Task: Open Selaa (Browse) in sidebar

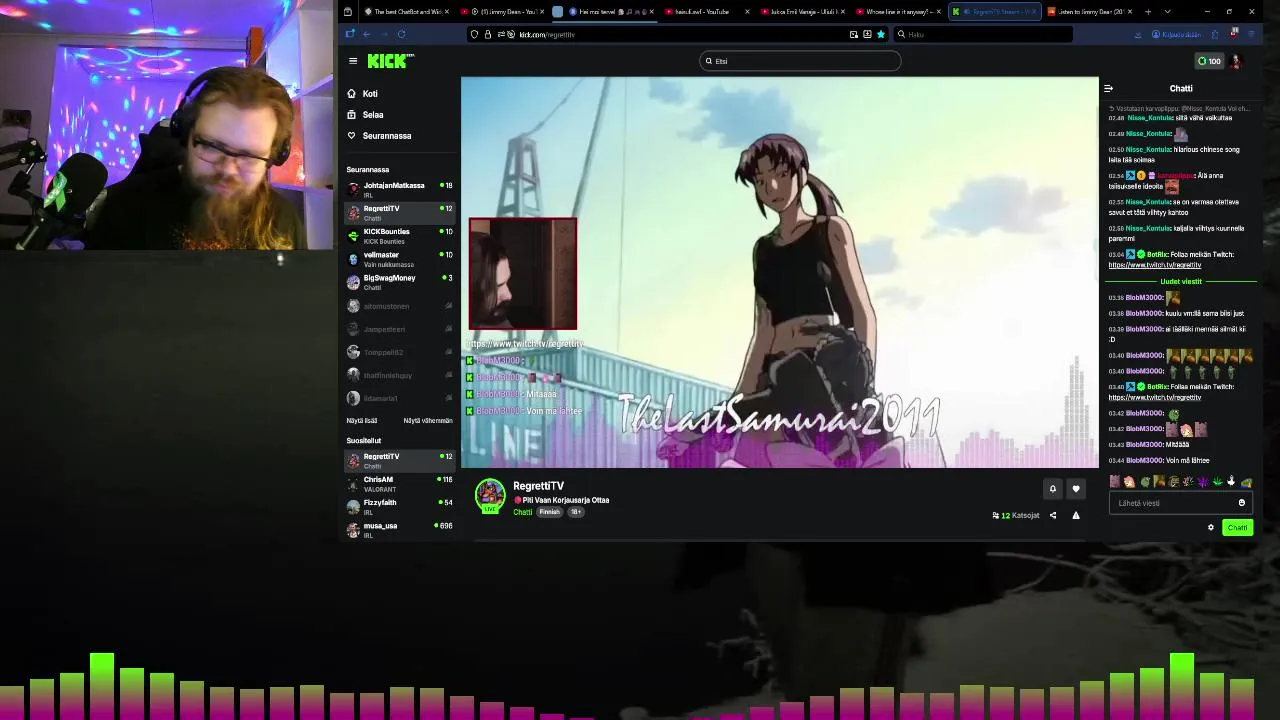Action: click(365, 114)
